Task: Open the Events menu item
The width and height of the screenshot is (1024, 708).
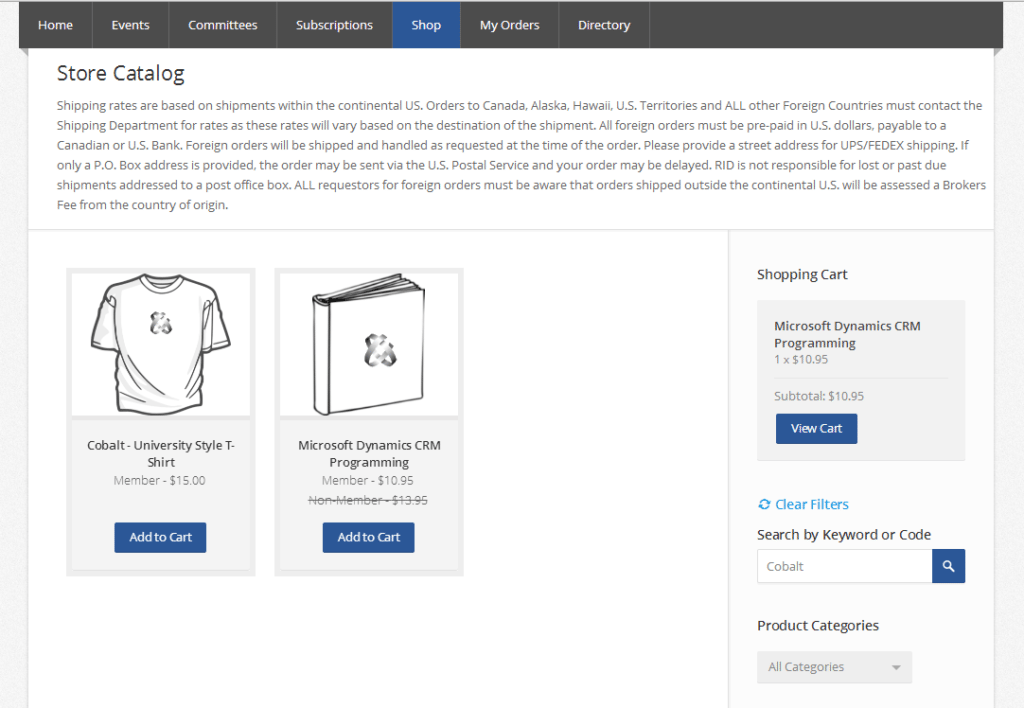Action: pyautogui.click(x=131, y=25)
